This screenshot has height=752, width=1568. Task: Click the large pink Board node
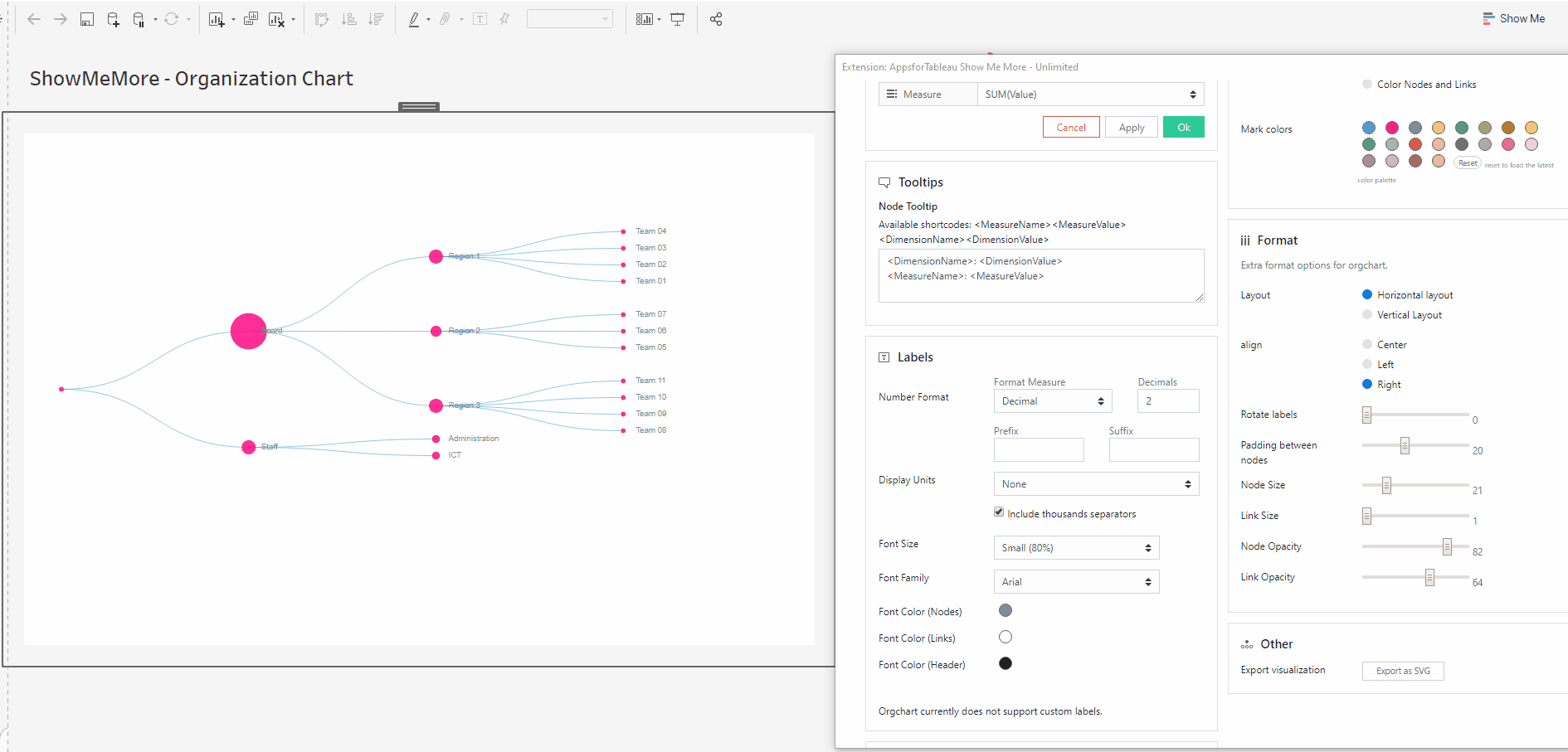(248, 331)
